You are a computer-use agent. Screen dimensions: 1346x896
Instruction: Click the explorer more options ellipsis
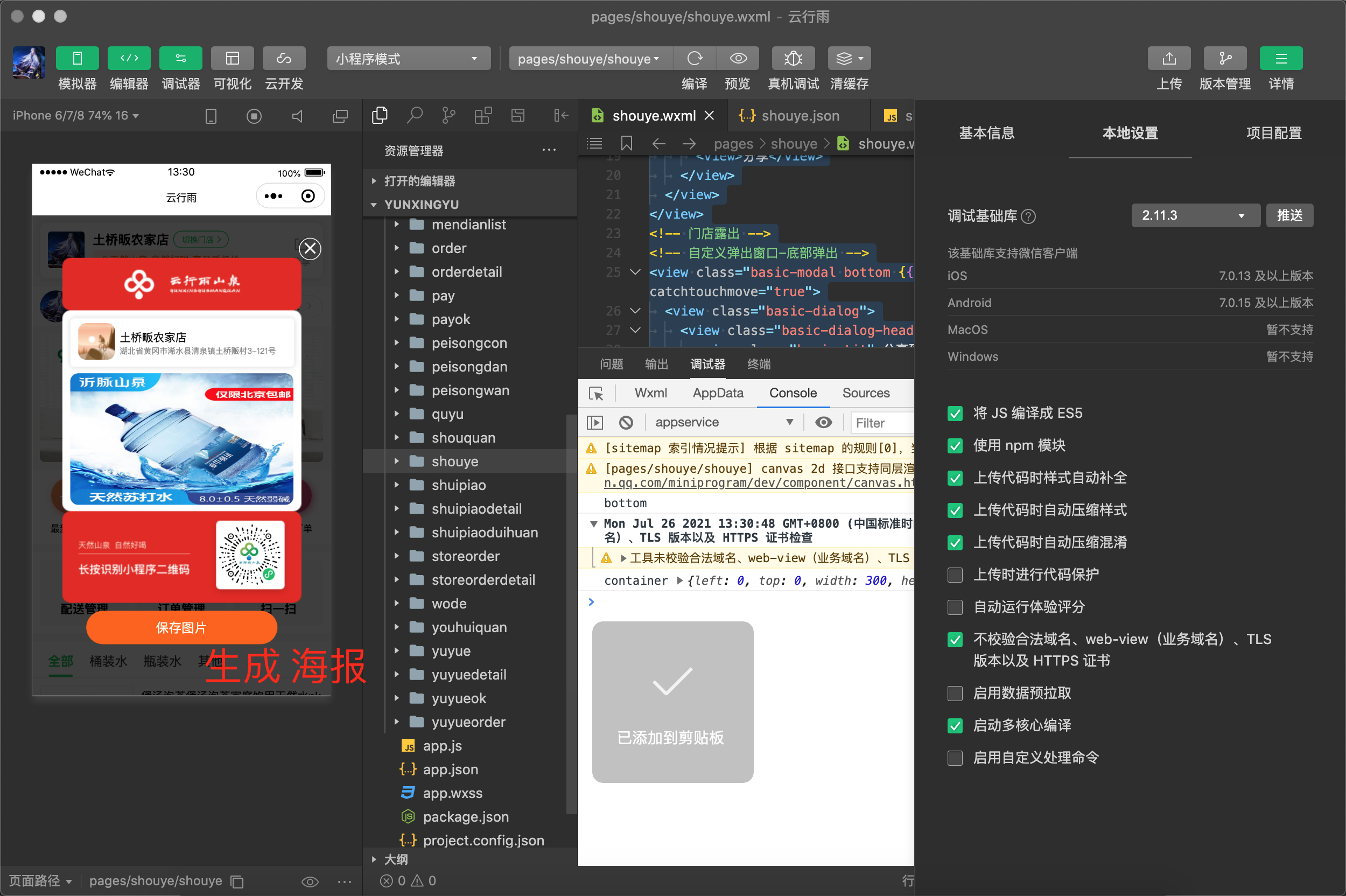tap(549, 150)
